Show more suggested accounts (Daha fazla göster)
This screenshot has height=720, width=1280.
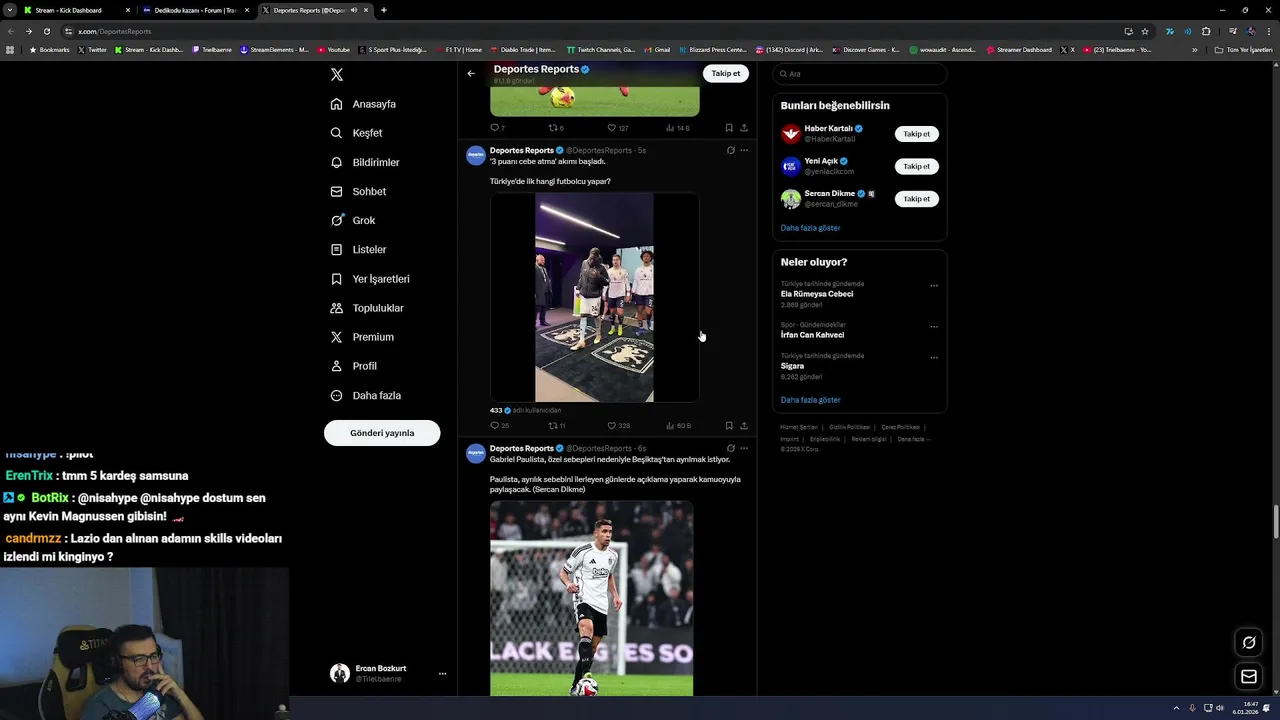tap(810, 228)
